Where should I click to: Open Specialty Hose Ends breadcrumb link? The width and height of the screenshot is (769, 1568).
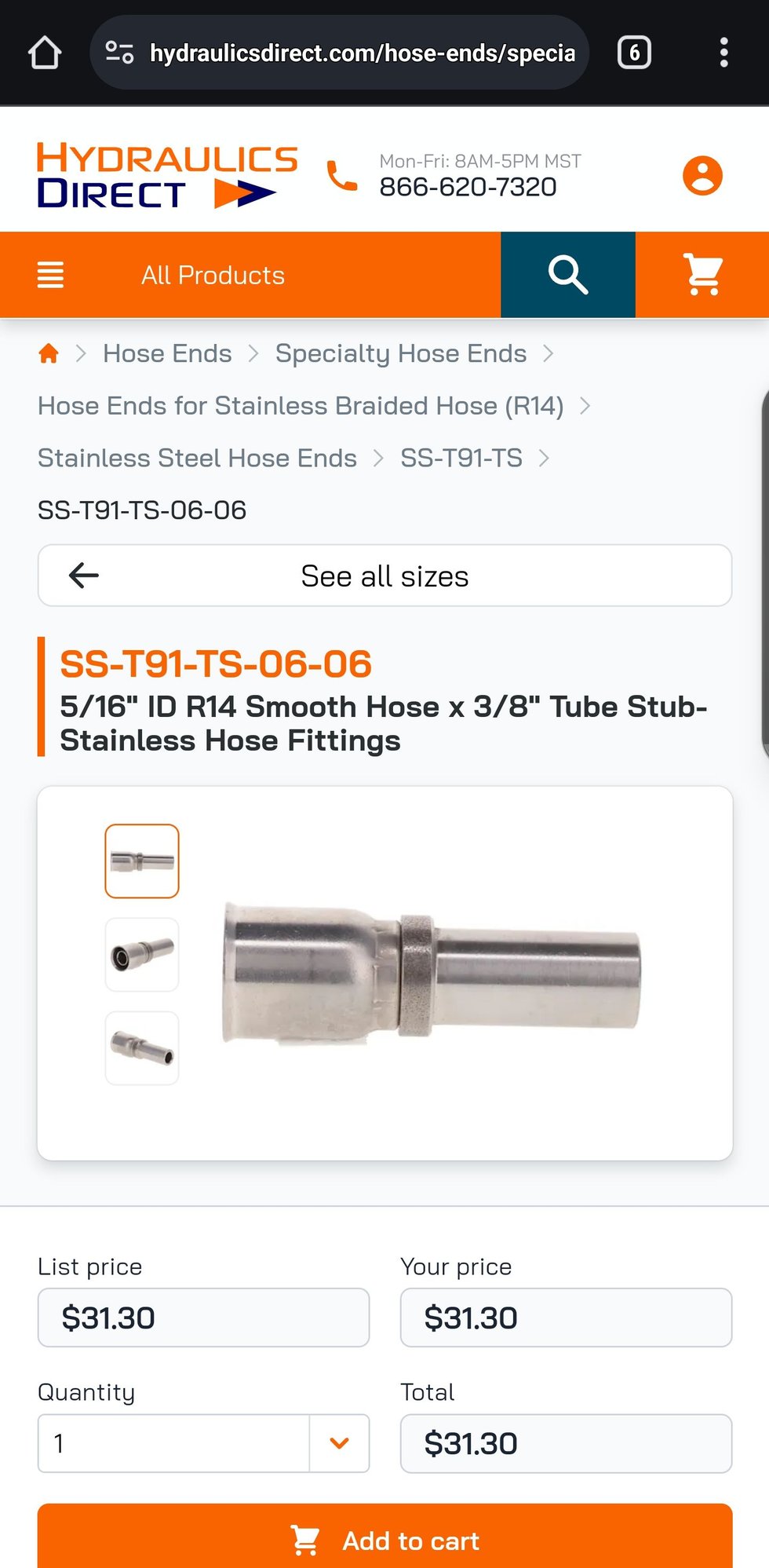tap(400, 353)
